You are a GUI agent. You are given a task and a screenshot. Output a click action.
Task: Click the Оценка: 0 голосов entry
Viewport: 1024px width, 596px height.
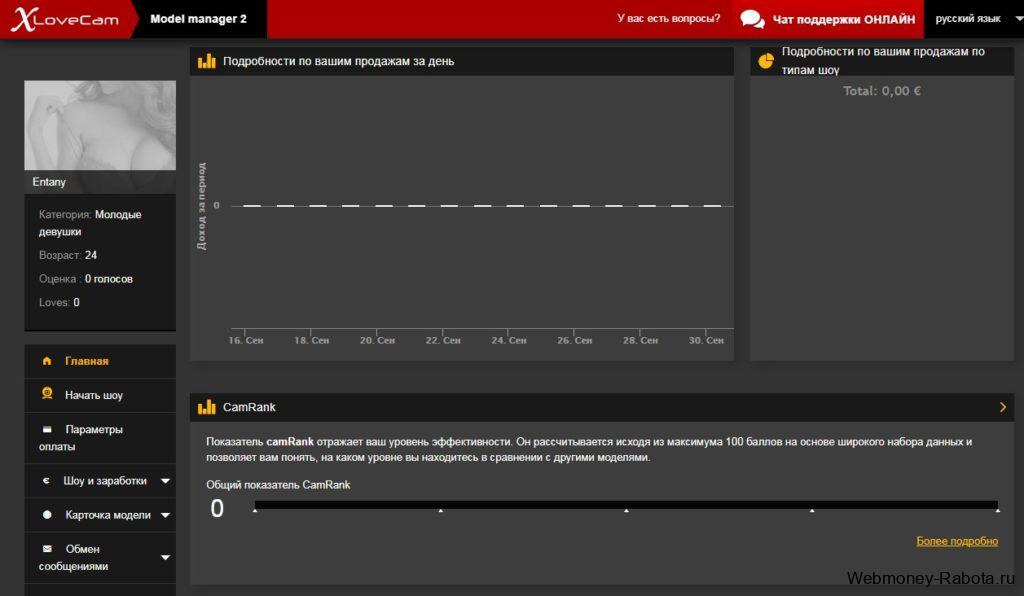pyautogui.click(x=86, y=279)
